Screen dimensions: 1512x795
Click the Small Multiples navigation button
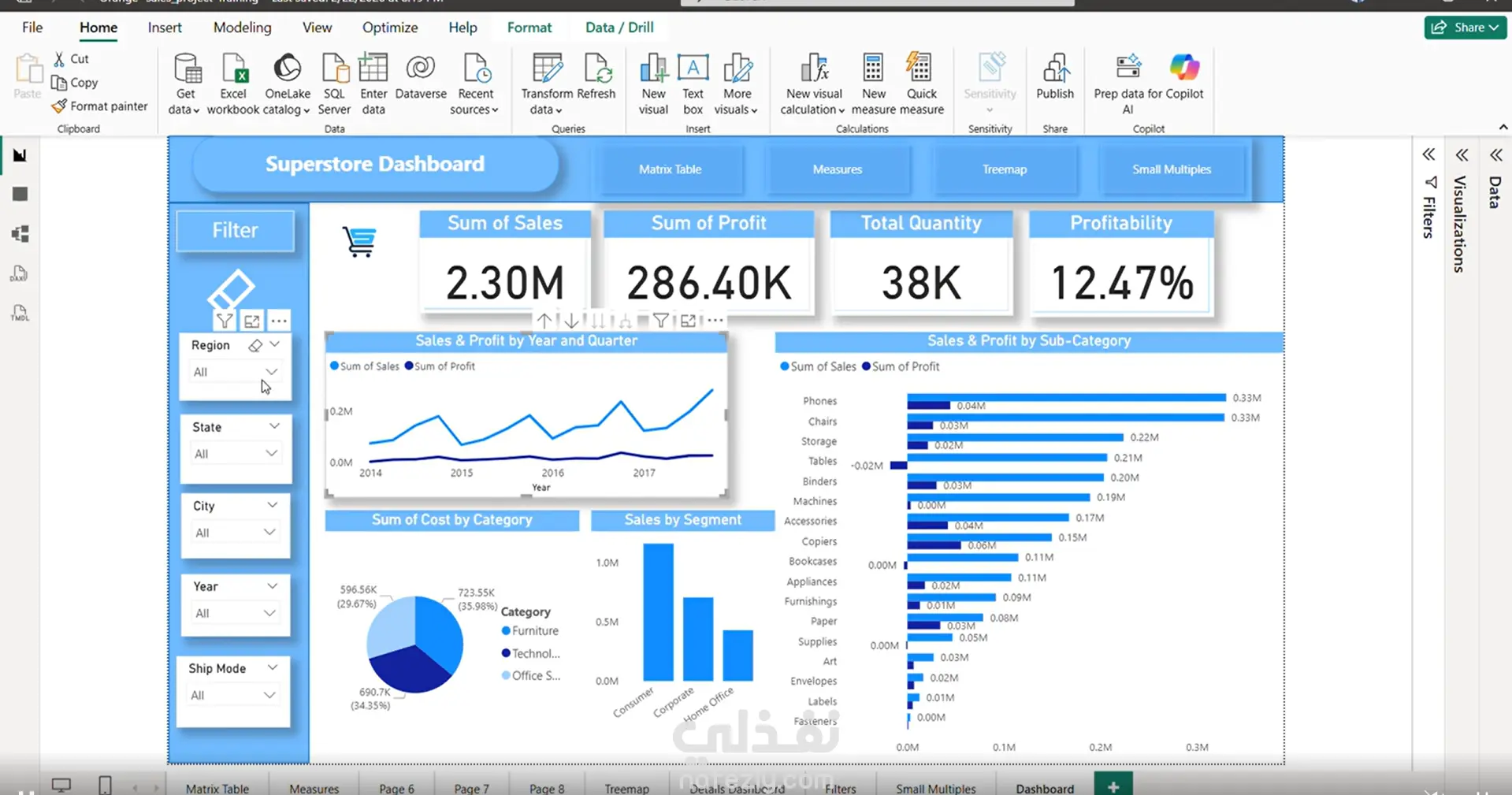[1172, 169]
